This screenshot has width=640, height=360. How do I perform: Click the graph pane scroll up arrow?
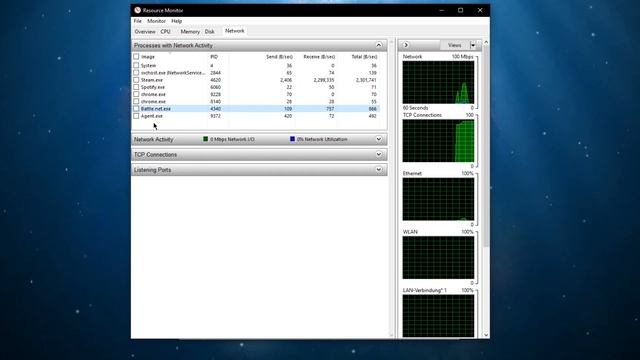click(486, 42)
